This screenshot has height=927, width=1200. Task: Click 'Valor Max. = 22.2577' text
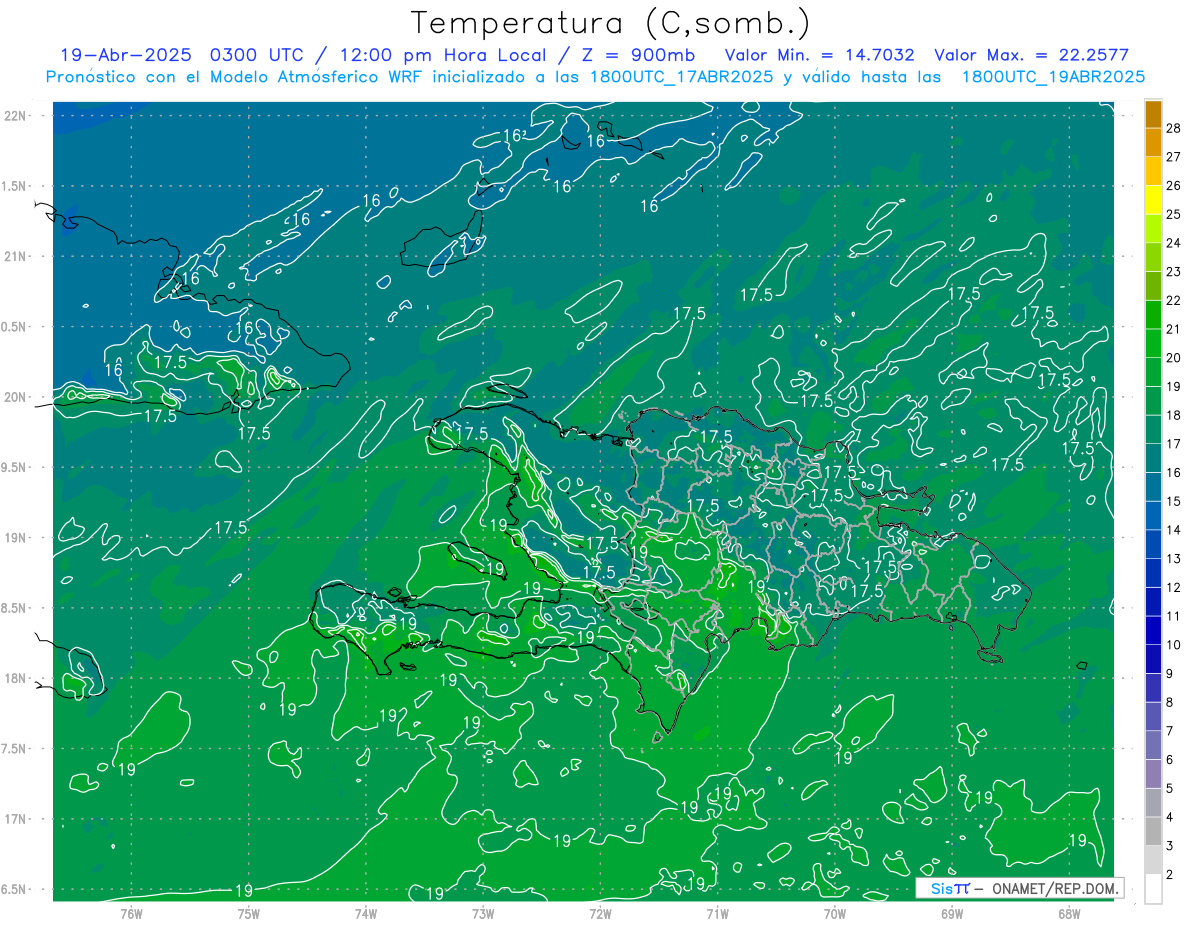click(x=1031, y=55)
